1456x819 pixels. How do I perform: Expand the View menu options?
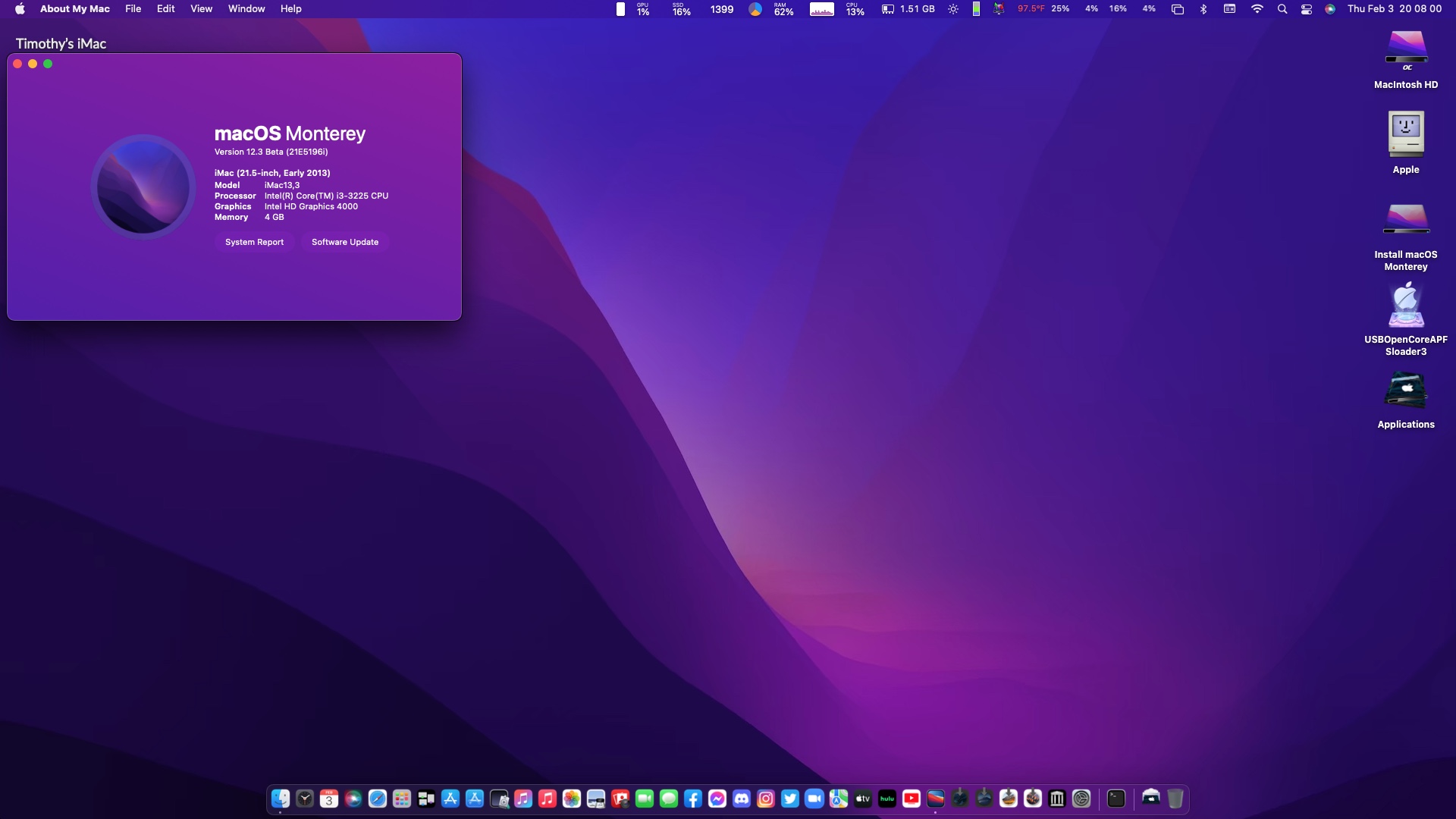coord(200,8)
